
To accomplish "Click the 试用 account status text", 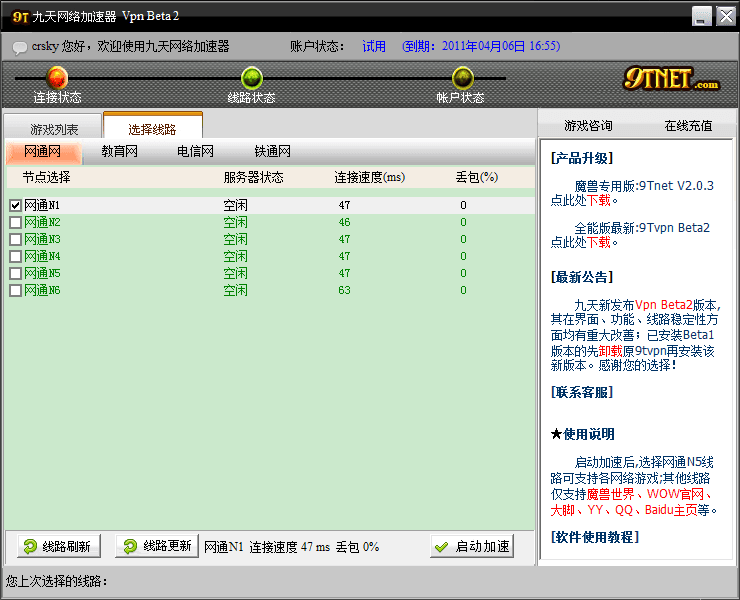I will (x=374, y=46).
